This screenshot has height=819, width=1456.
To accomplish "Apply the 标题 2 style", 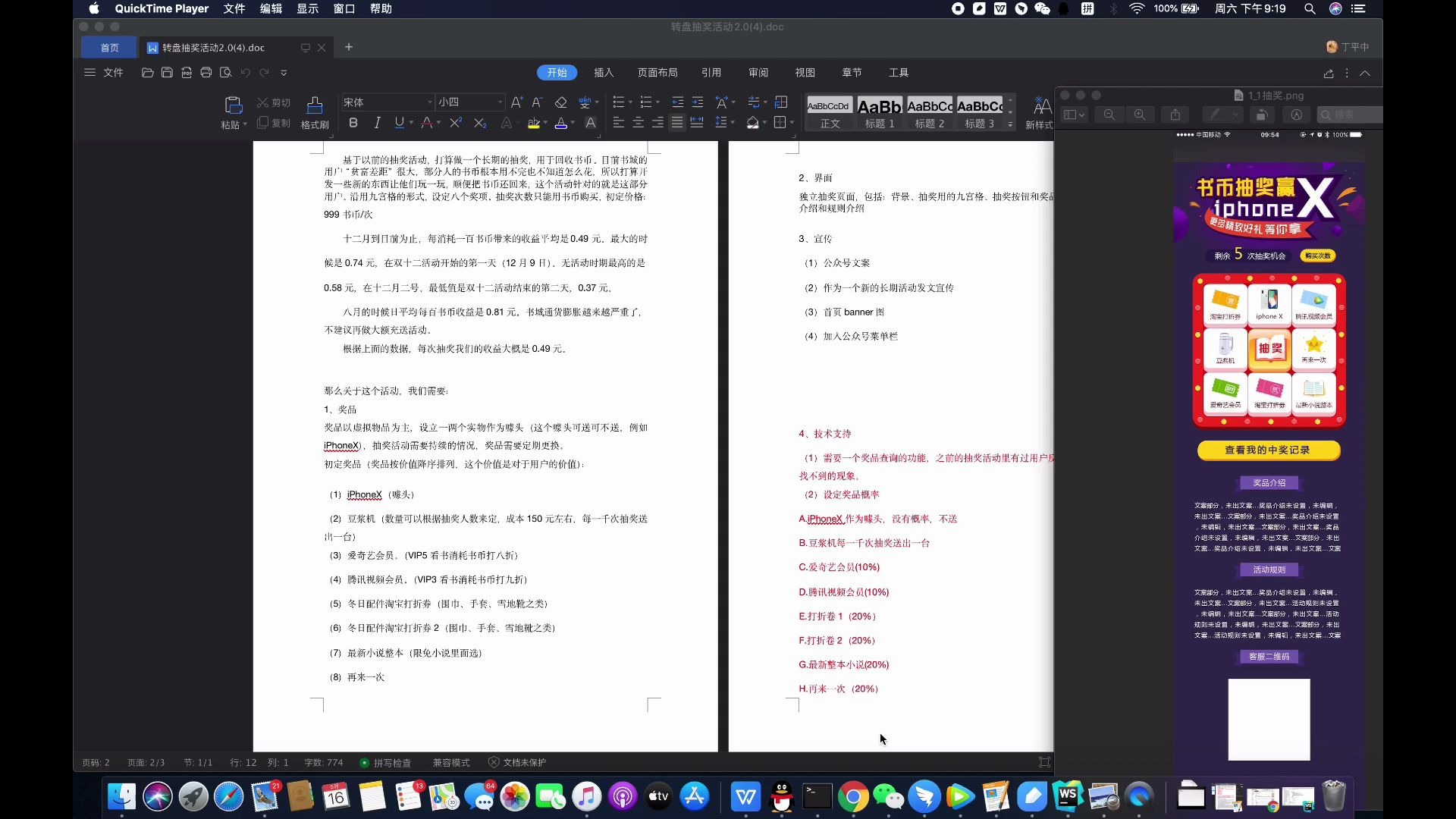I will point(930,113).
